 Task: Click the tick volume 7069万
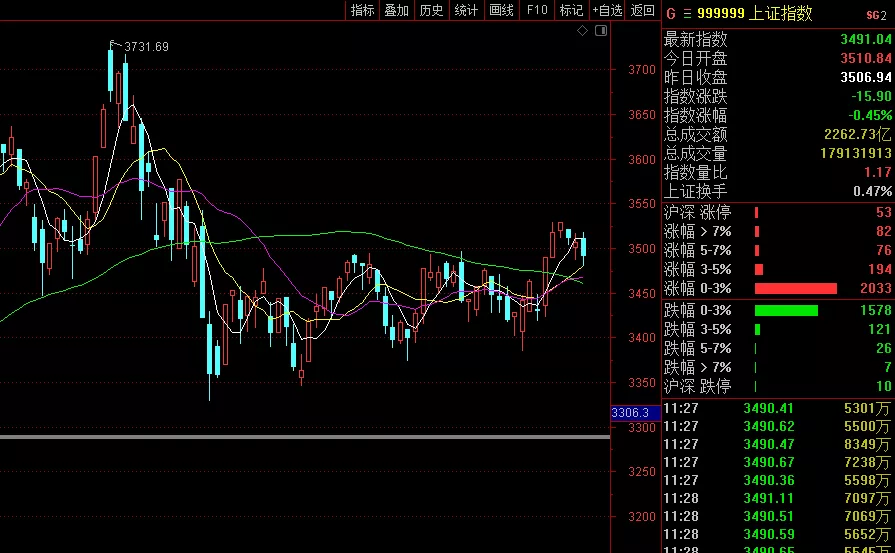point(868,516)
